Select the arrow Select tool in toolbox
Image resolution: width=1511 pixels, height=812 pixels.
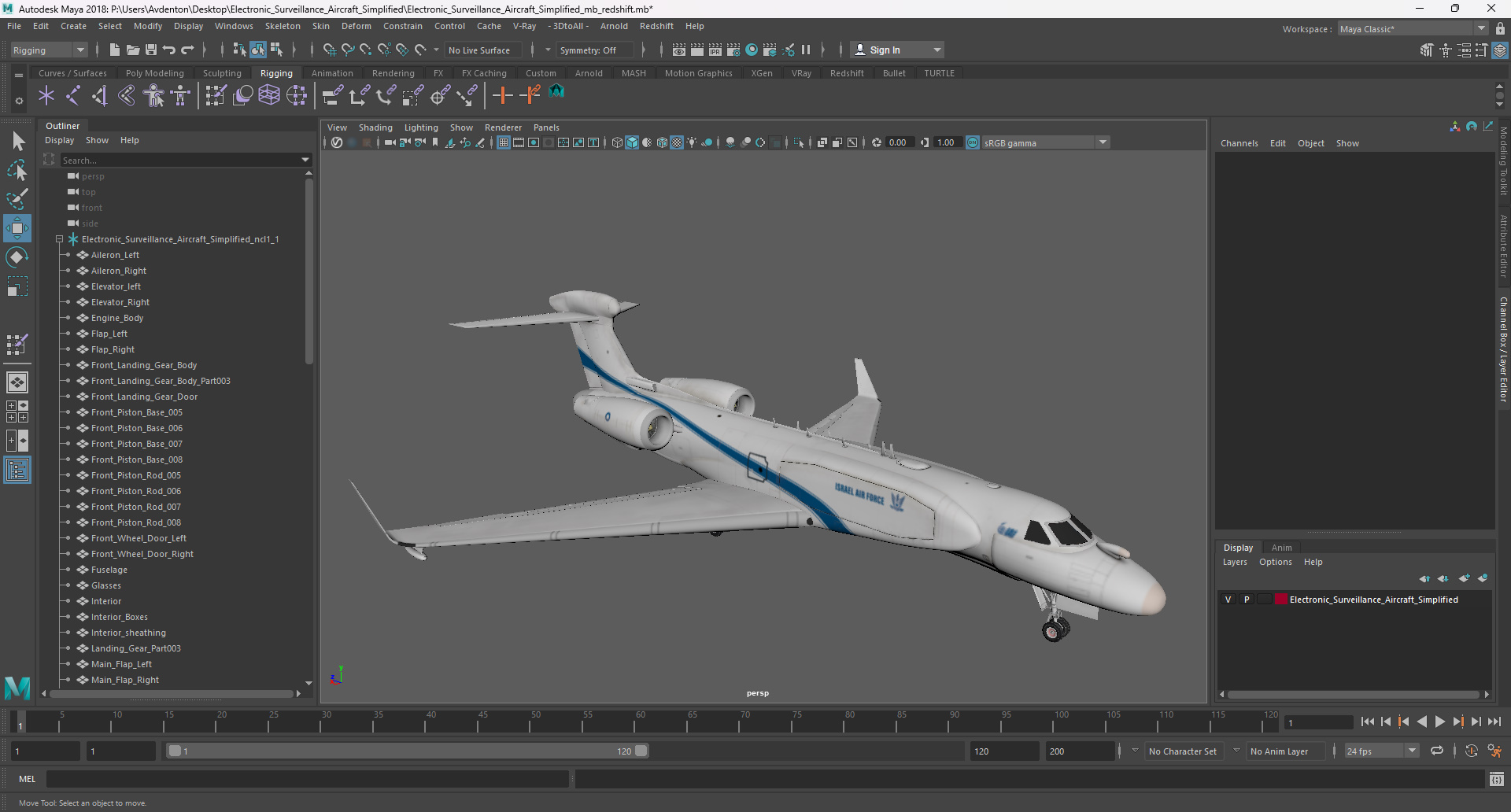click(17, 142)
